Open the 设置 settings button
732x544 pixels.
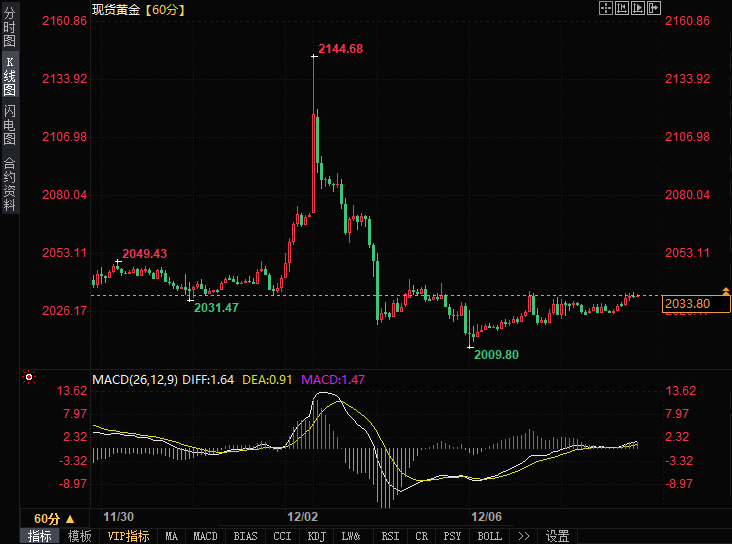pos(557,536)
